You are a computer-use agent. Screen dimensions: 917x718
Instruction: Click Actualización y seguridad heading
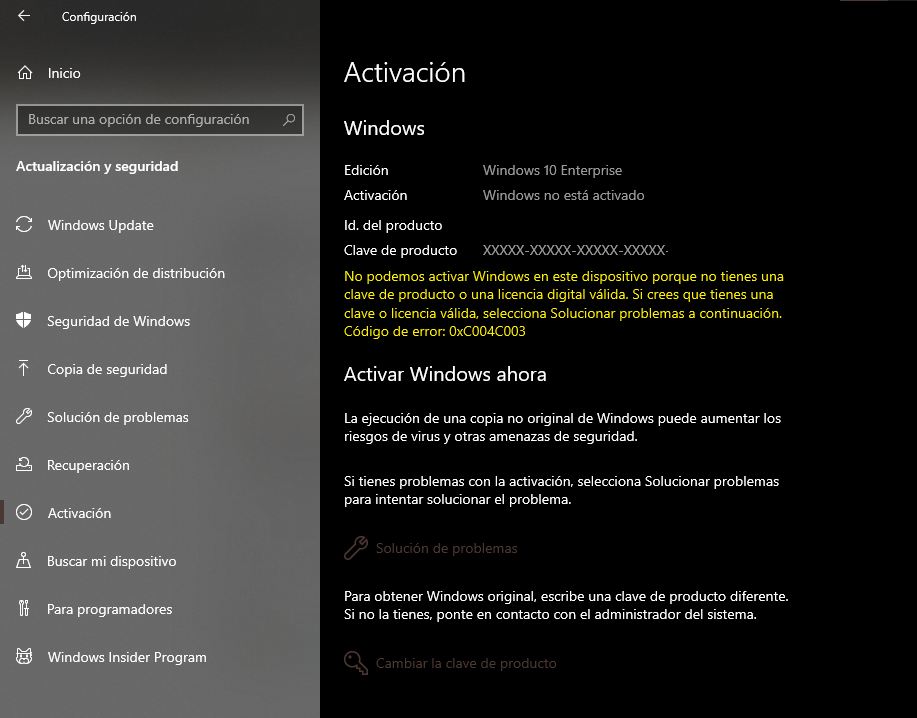click(x=97, y=167)
